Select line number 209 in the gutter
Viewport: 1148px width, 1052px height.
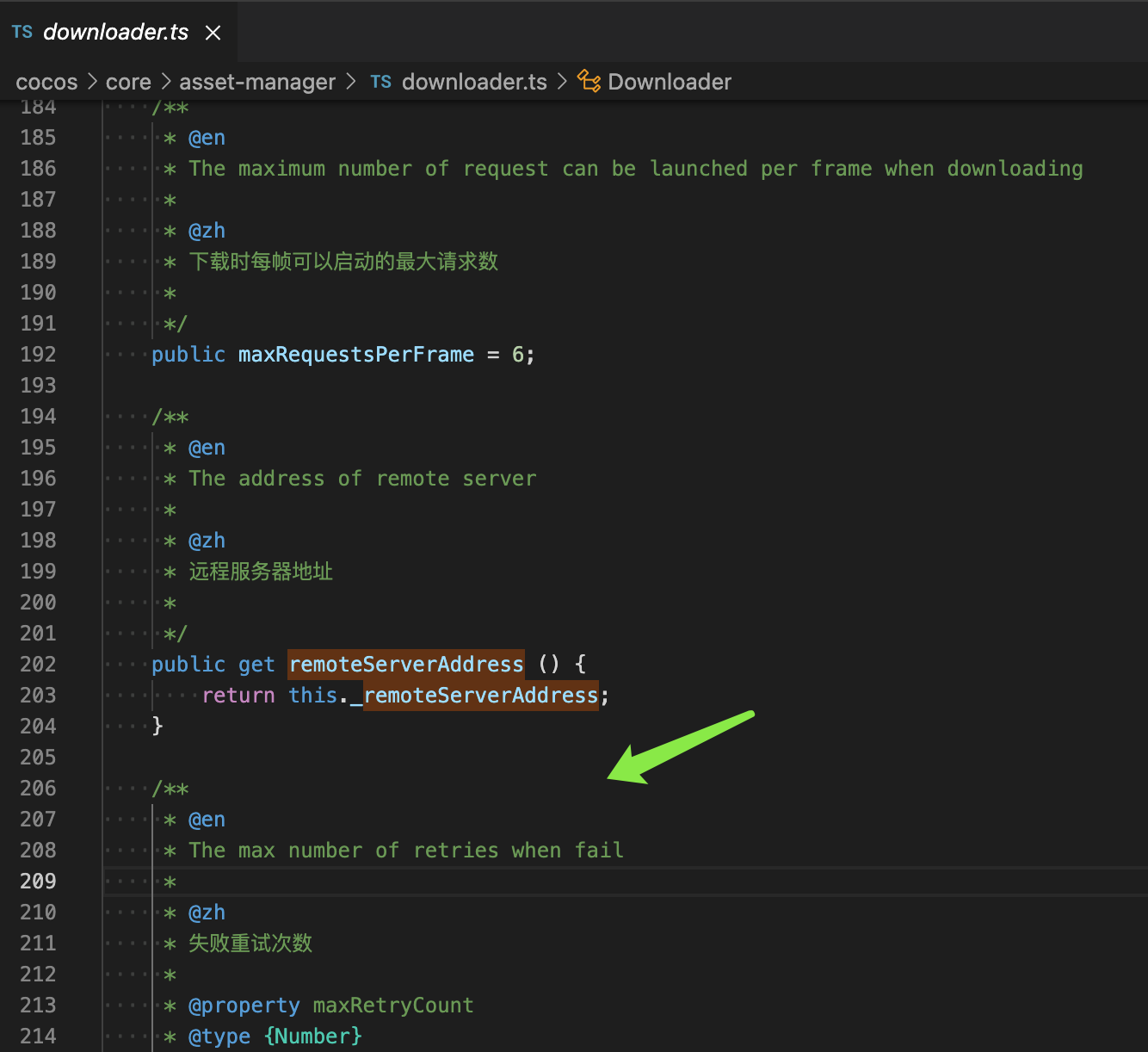(x=39, y=882)
